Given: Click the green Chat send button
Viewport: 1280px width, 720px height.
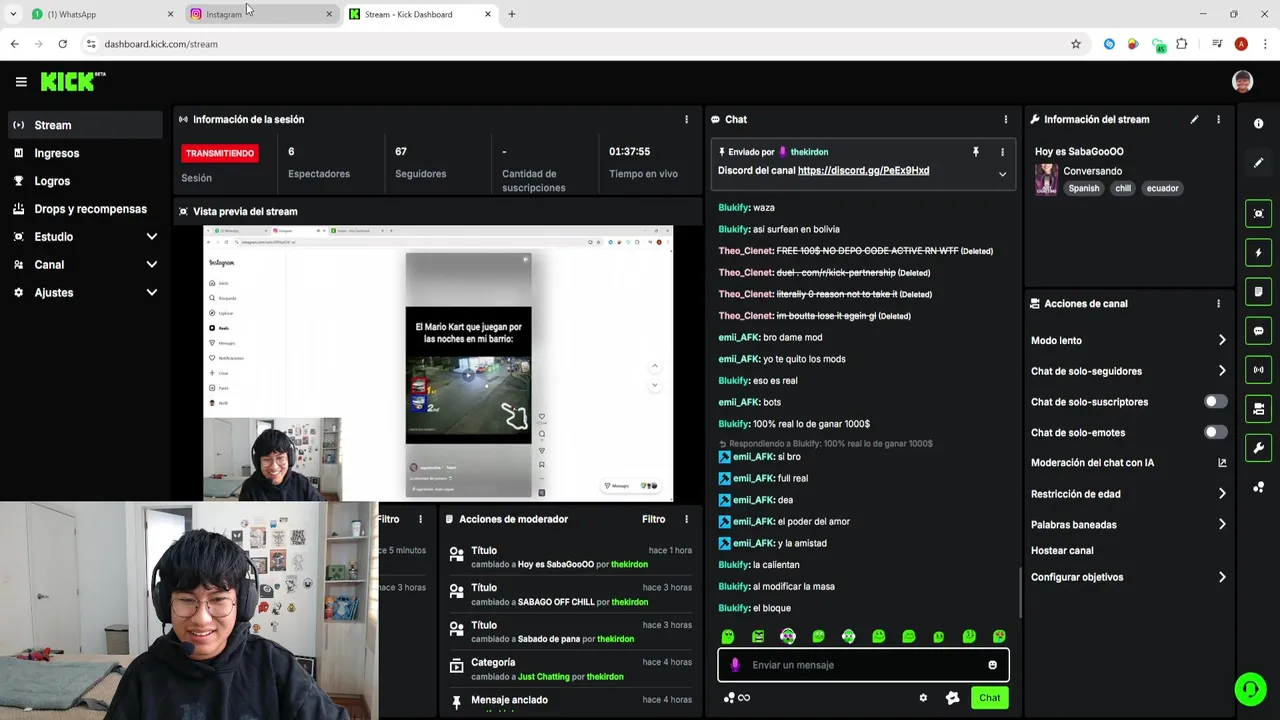Looking at the screenshot, I should 989,698.
